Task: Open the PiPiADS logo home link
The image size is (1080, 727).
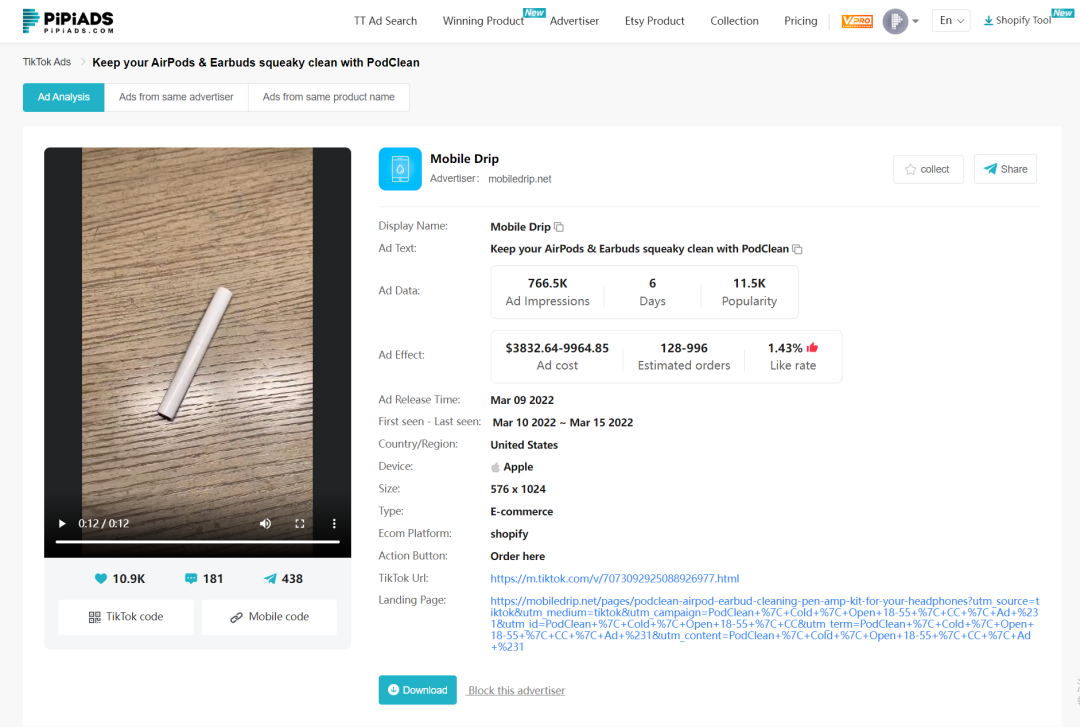Action: [x=68, y=21]
